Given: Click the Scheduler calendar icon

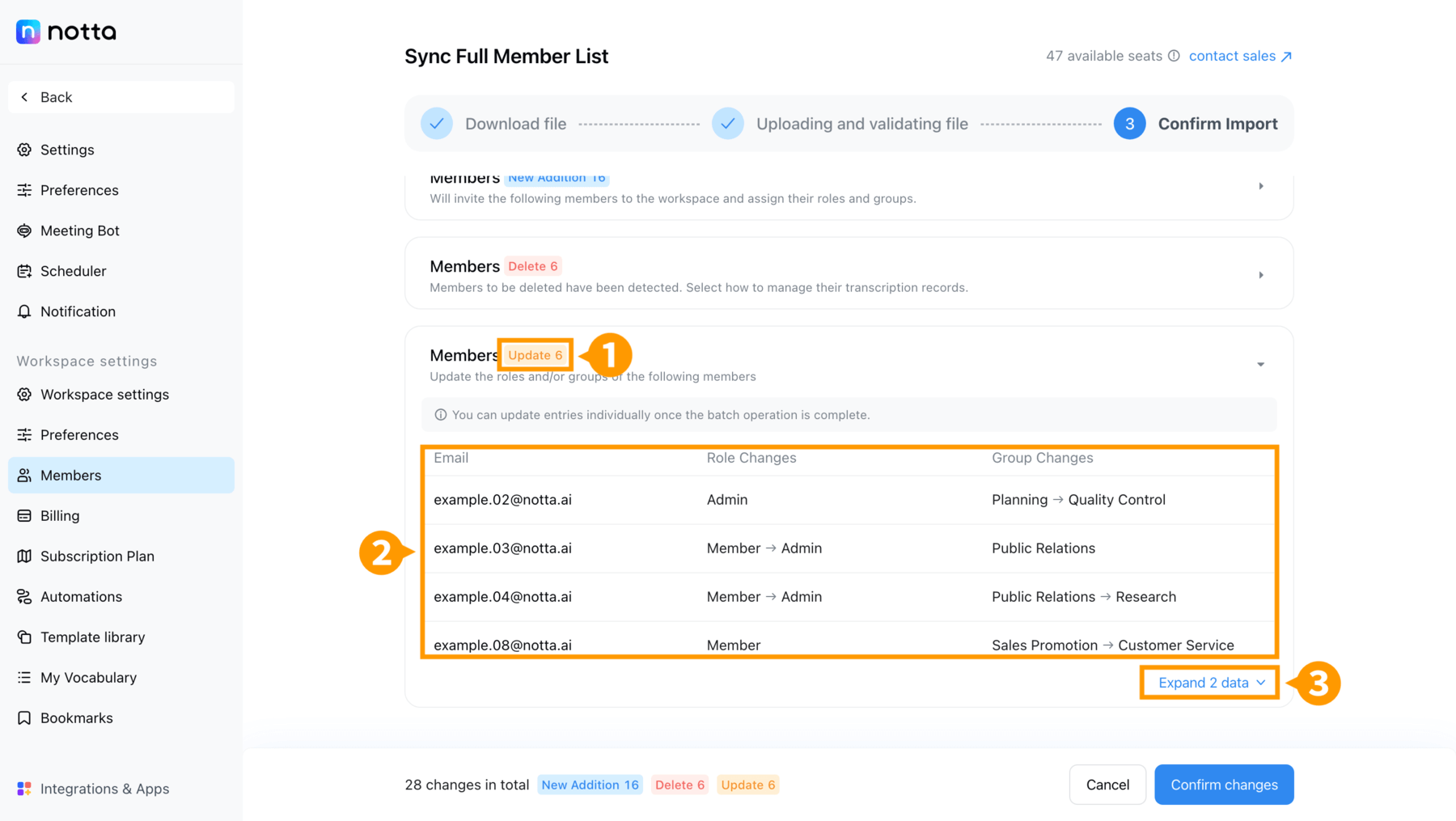Looking at the screenshot, I should (24, 271).
